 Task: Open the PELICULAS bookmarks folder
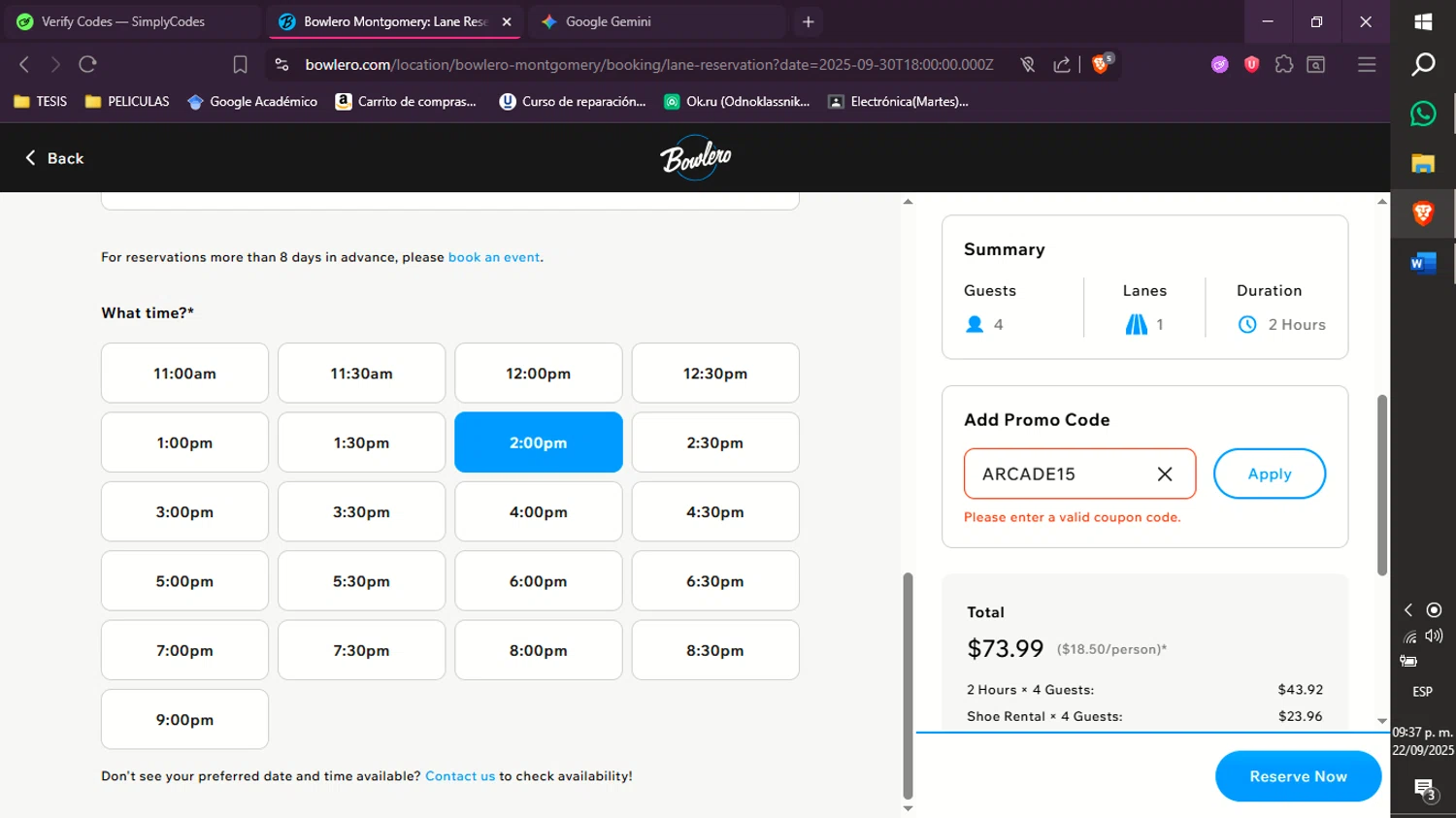(127, 101)
